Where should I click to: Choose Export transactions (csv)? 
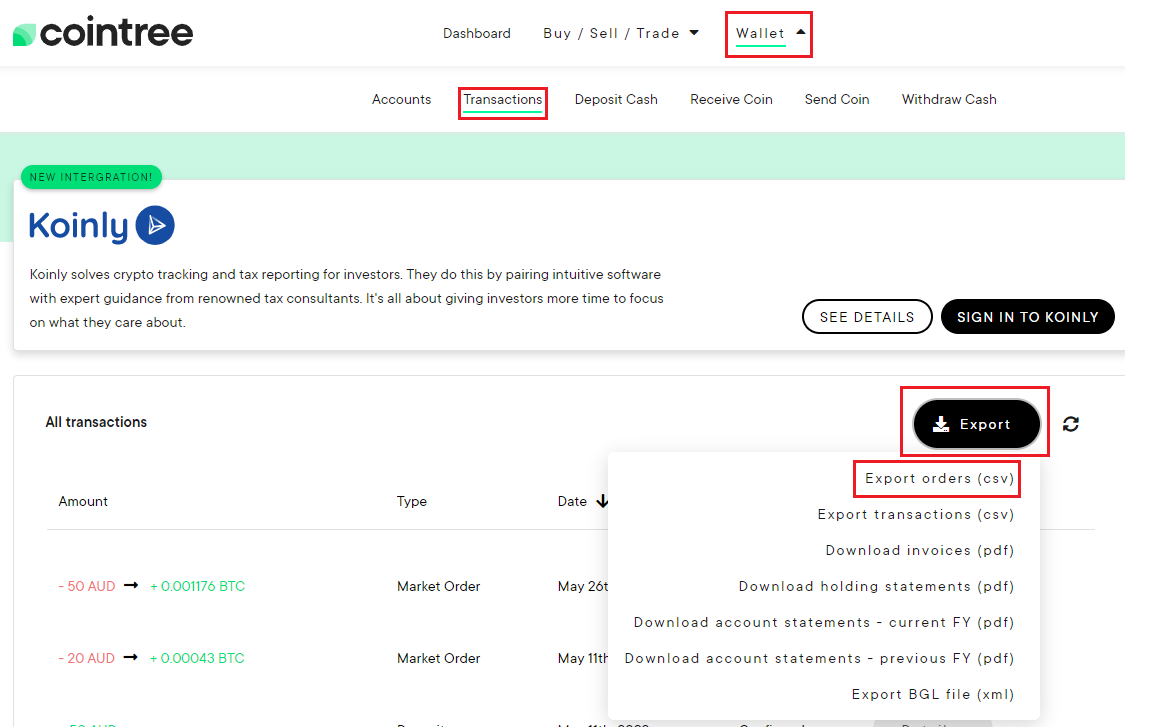[x=915, y=514]
